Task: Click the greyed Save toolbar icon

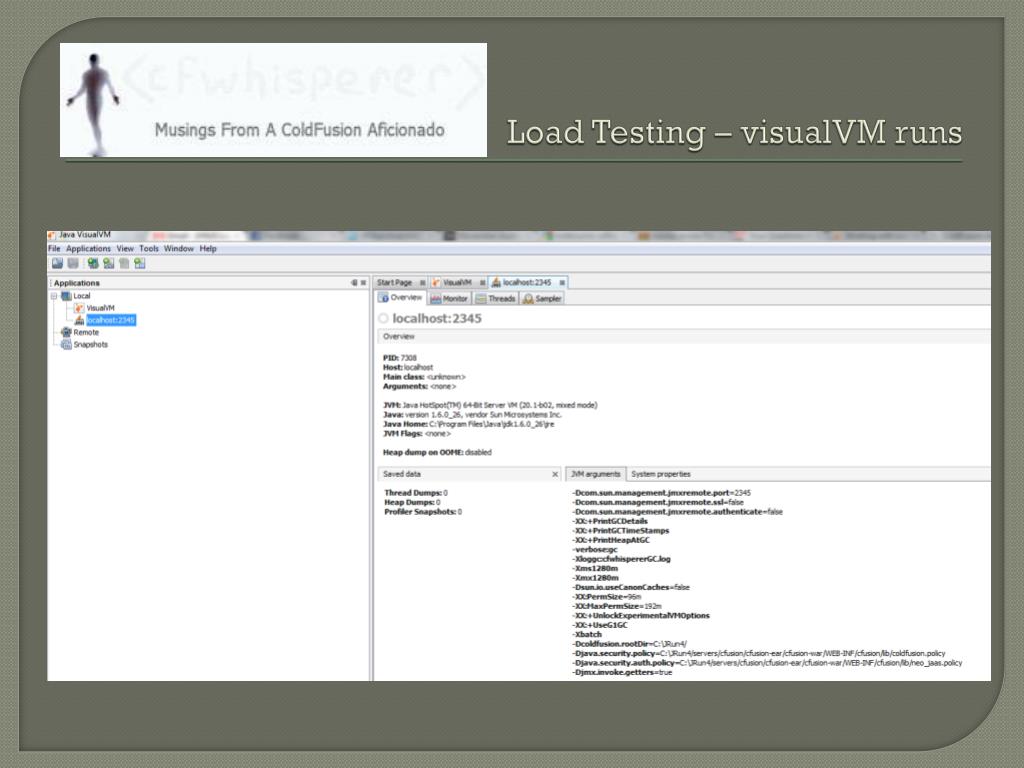Action: coord(73,263)
